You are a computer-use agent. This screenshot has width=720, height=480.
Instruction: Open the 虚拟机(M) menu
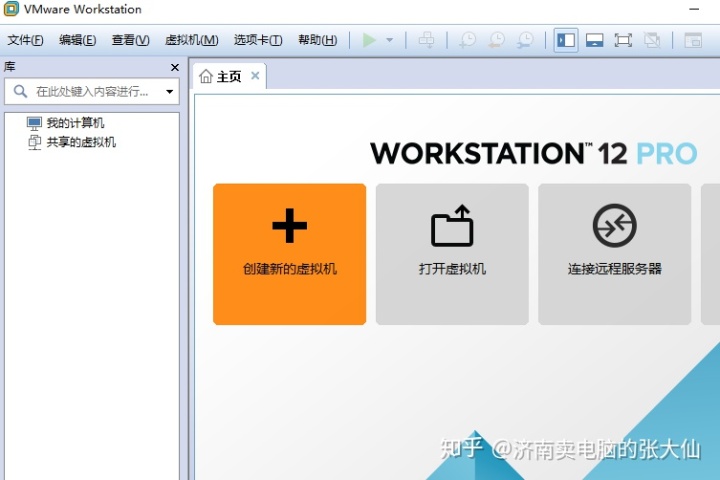tap(191, 40)
